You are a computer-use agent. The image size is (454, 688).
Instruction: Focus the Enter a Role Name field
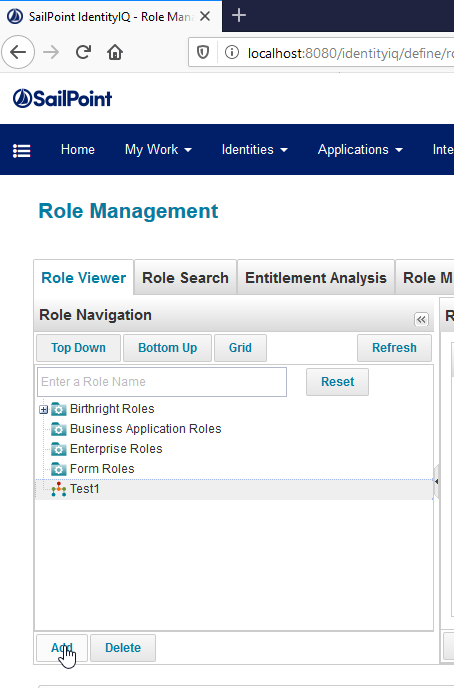point(162,382)
